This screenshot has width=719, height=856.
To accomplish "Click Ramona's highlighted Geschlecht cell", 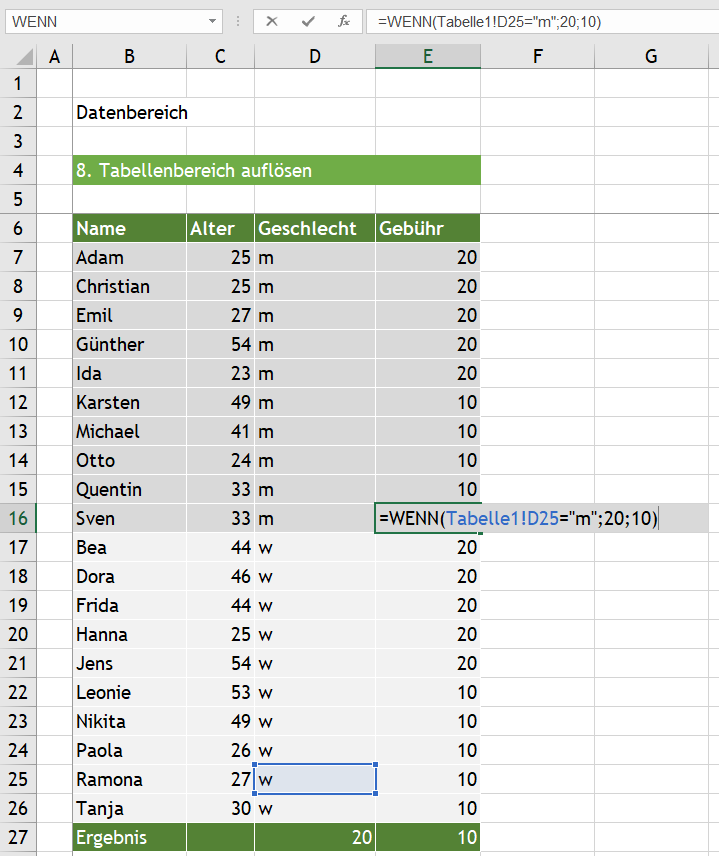I will (x=315, y=779).
